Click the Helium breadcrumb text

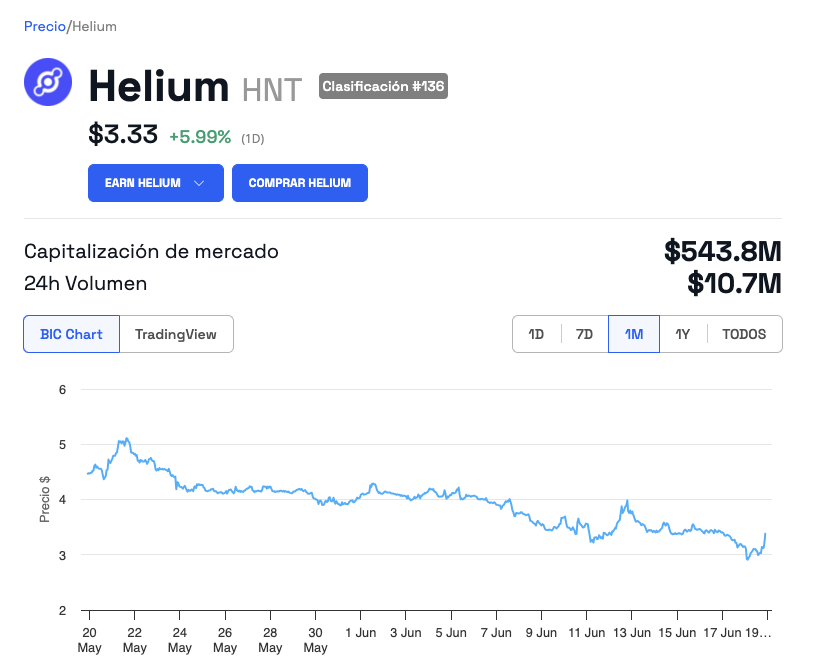coord(94,26)
